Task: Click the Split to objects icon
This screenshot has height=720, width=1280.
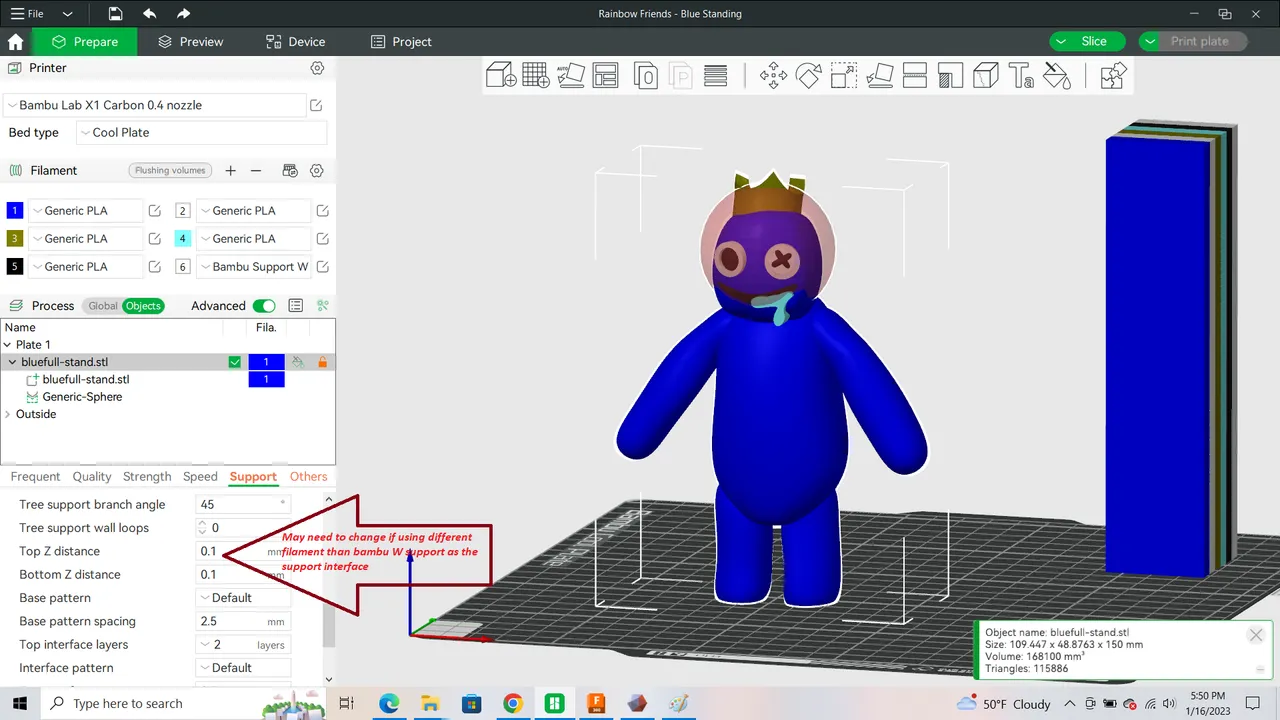Action: pos(646,75)
